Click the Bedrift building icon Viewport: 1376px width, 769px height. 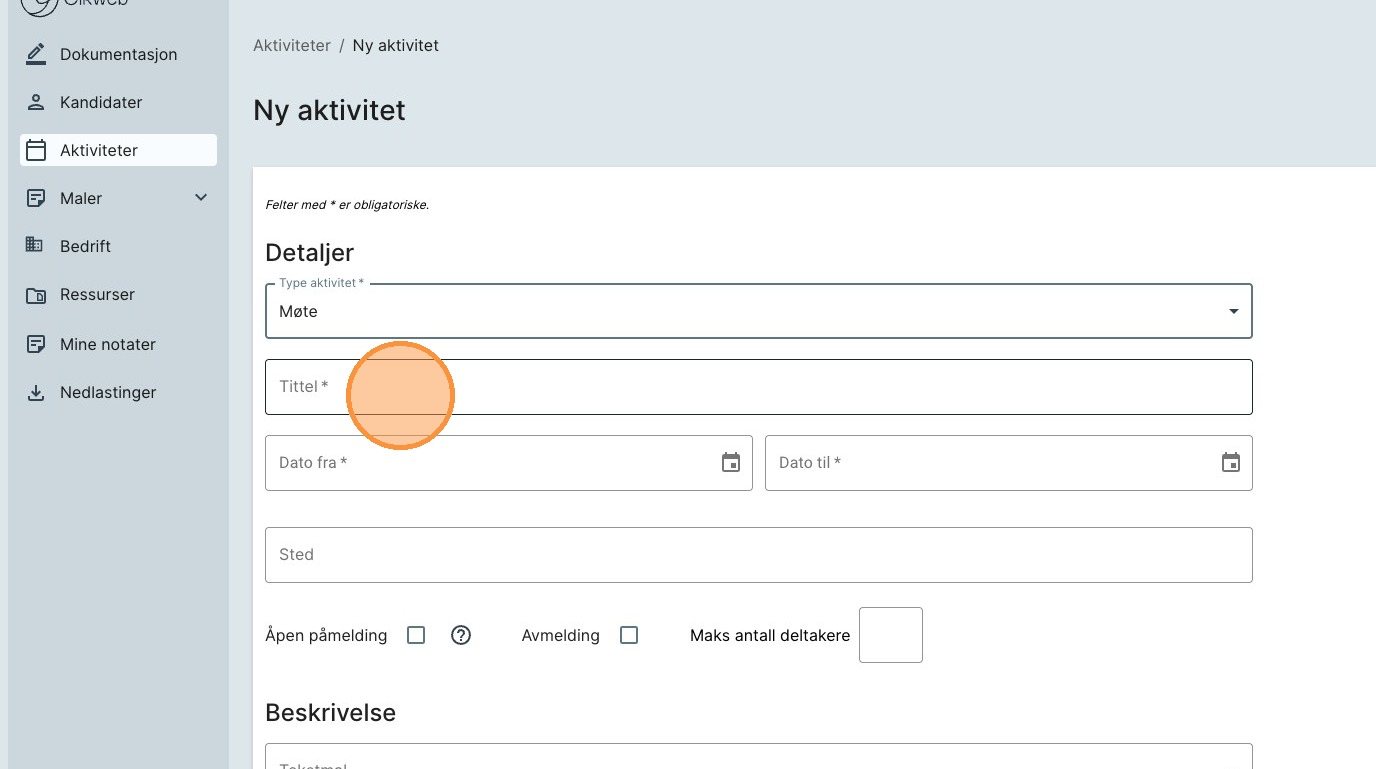[x=36, y=246]
